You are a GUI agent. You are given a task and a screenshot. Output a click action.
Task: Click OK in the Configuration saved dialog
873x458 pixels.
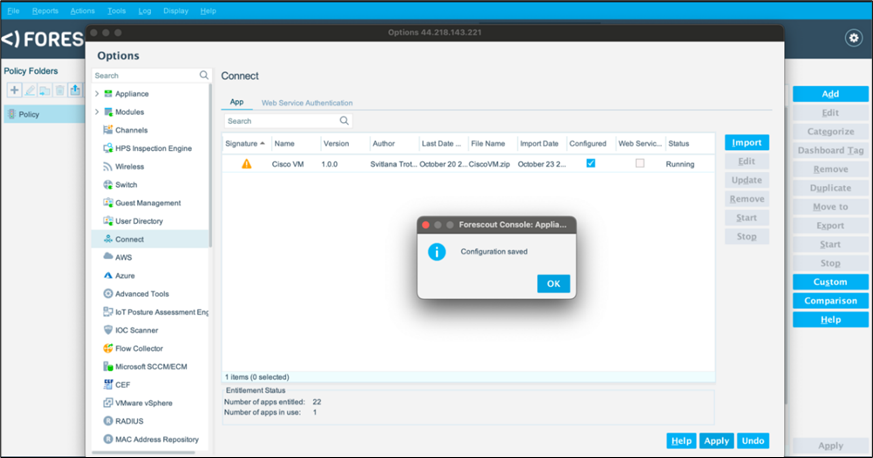click(553, 284)
